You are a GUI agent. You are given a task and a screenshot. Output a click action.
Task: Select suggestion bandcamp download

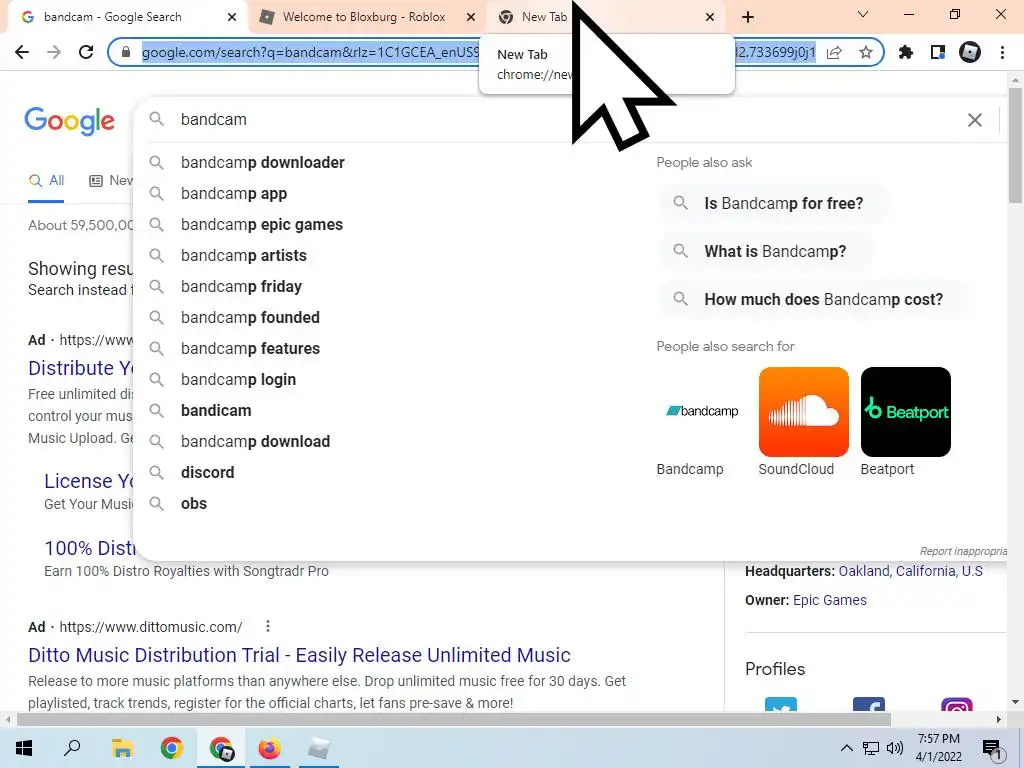255,441
